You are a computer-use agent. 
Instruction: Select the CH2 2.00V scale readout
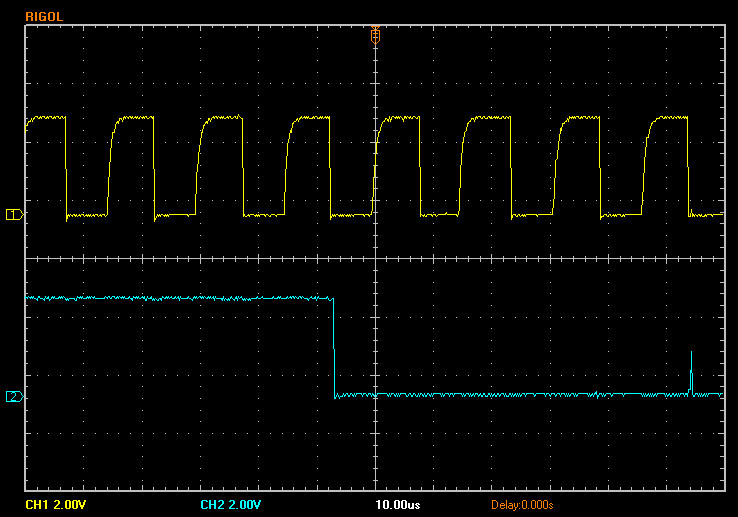pyautogui.click(x=233, y=503)
